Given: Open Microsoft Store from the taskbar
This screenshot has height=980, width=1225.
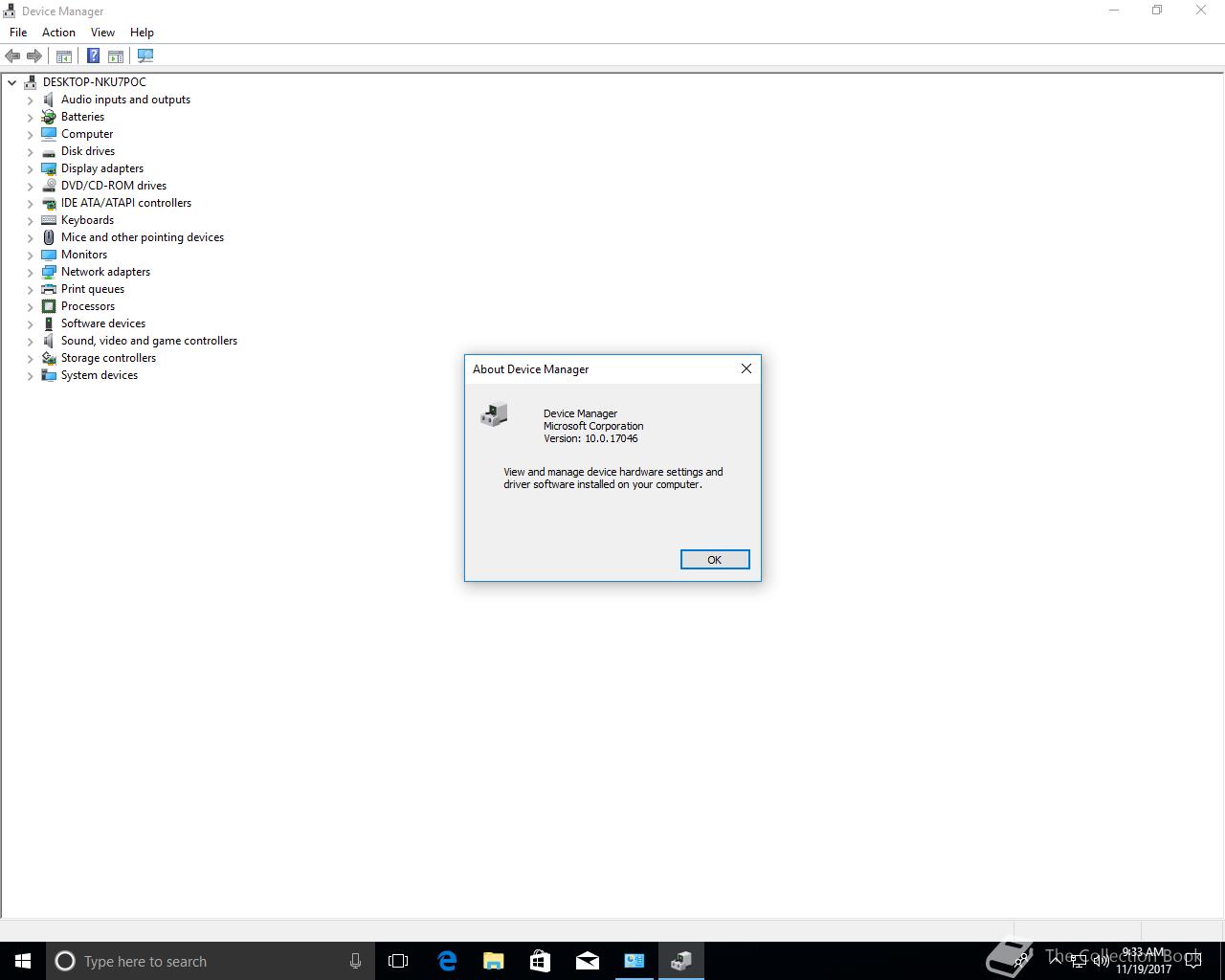Looking at the screenshot, I should point(541,961).
